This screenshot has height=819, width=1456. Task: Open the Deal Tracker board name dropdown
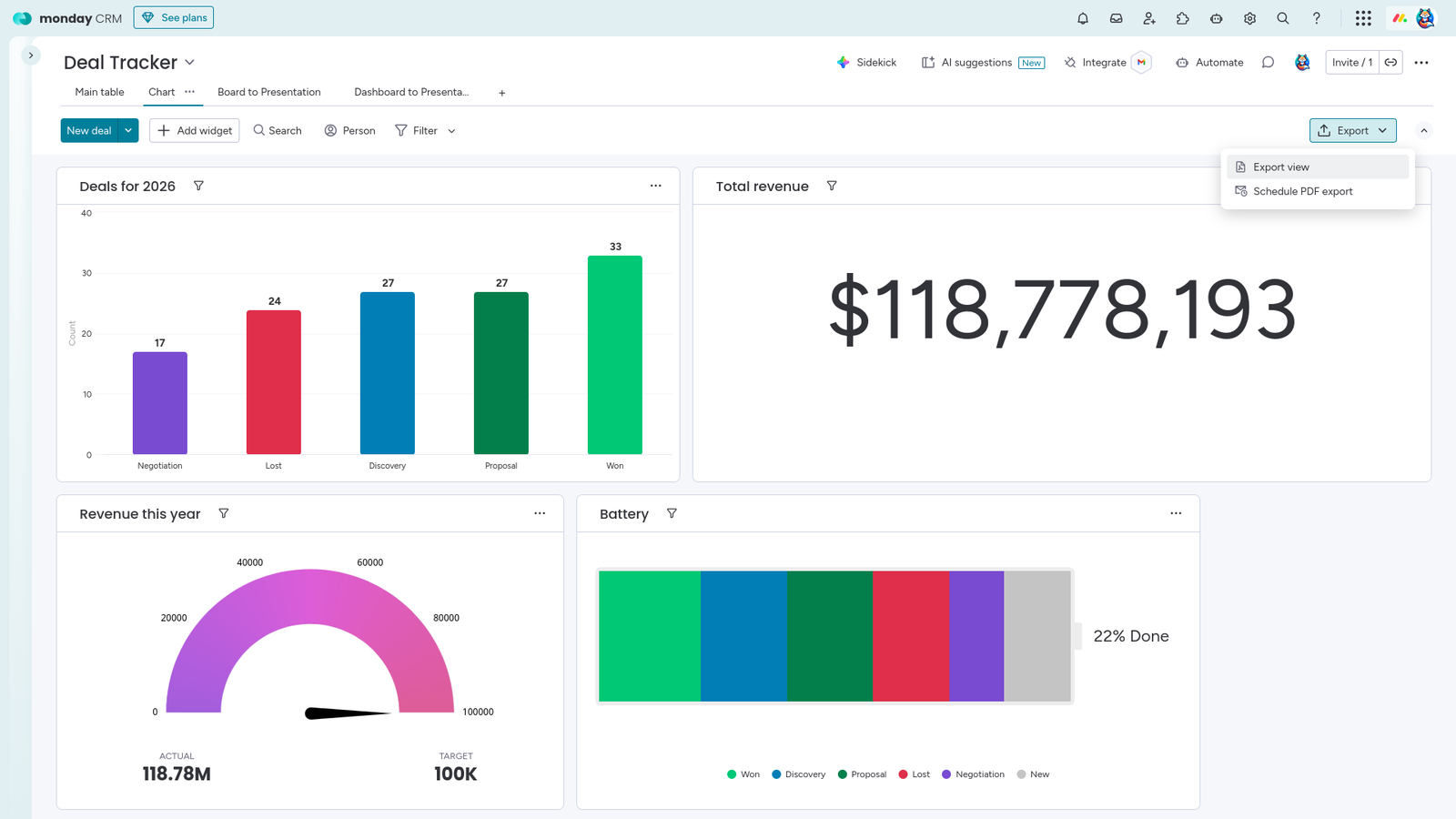point(189,62)
